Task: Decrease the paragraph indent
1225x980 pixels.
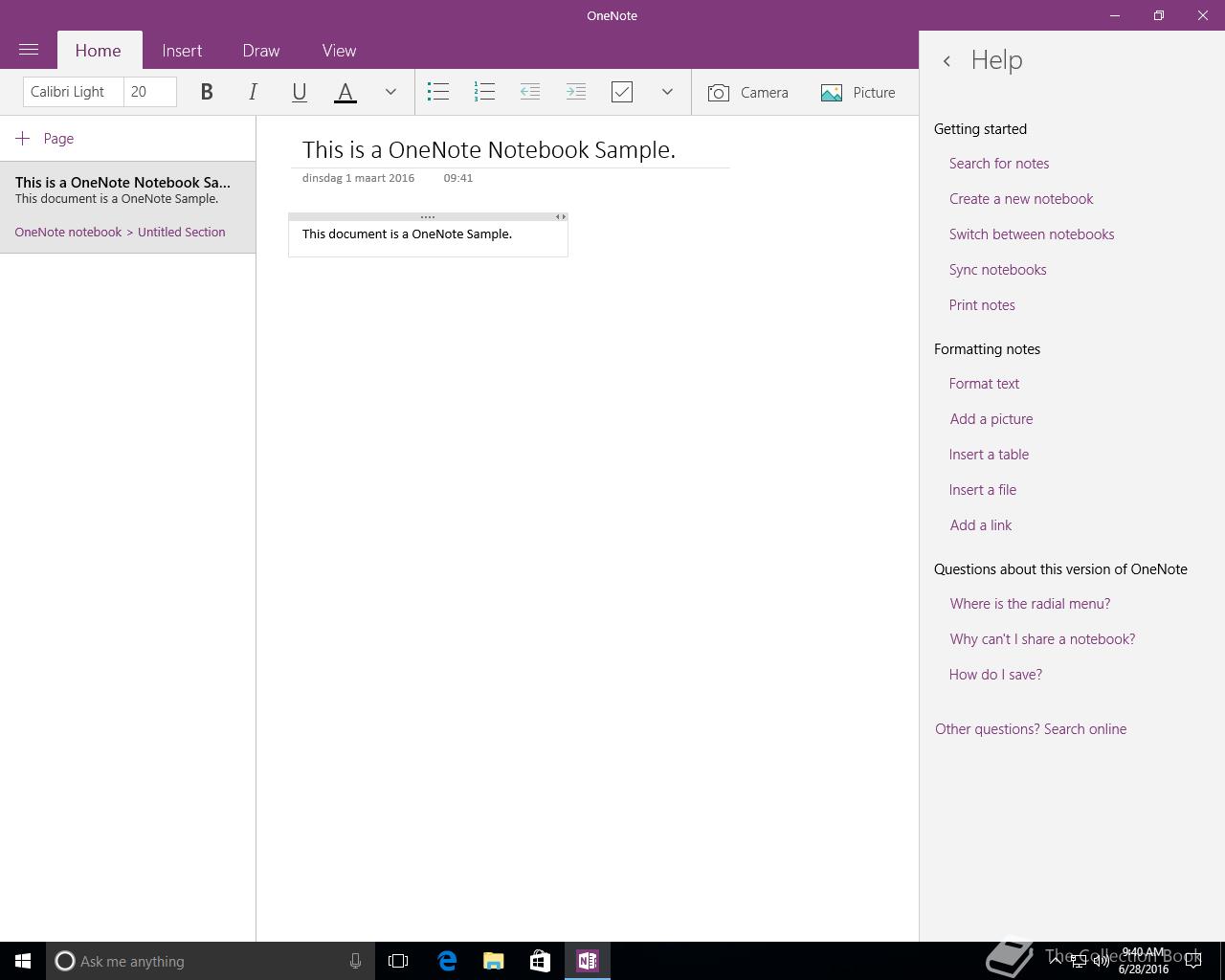Action: pos(530,92)
